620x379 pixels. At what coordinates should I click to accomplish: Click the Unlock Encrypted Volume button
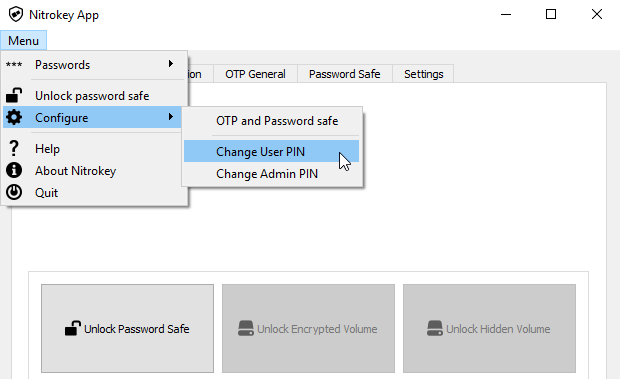click(308, 328)
